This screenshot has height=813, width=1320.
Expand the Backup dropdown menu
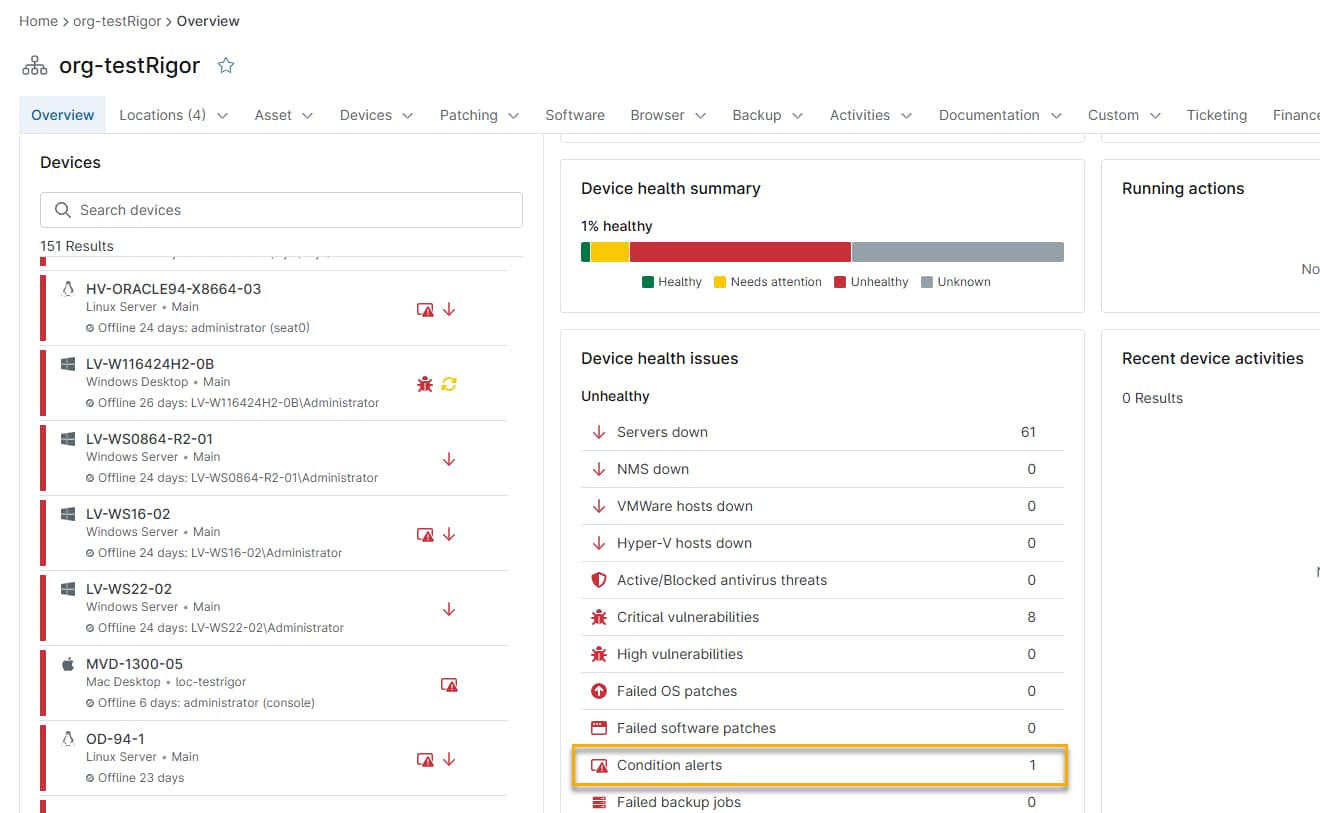[767, 115]
